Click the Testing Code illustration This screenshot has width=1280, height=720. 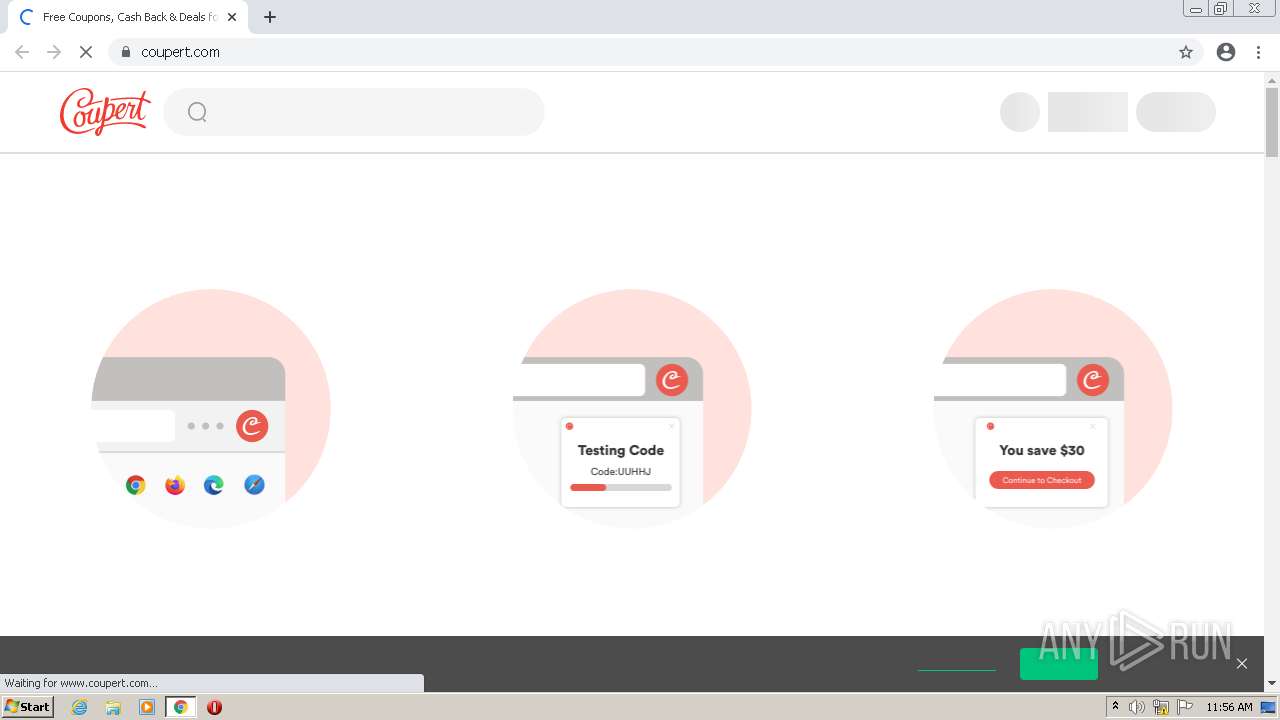tap(632, 408)
